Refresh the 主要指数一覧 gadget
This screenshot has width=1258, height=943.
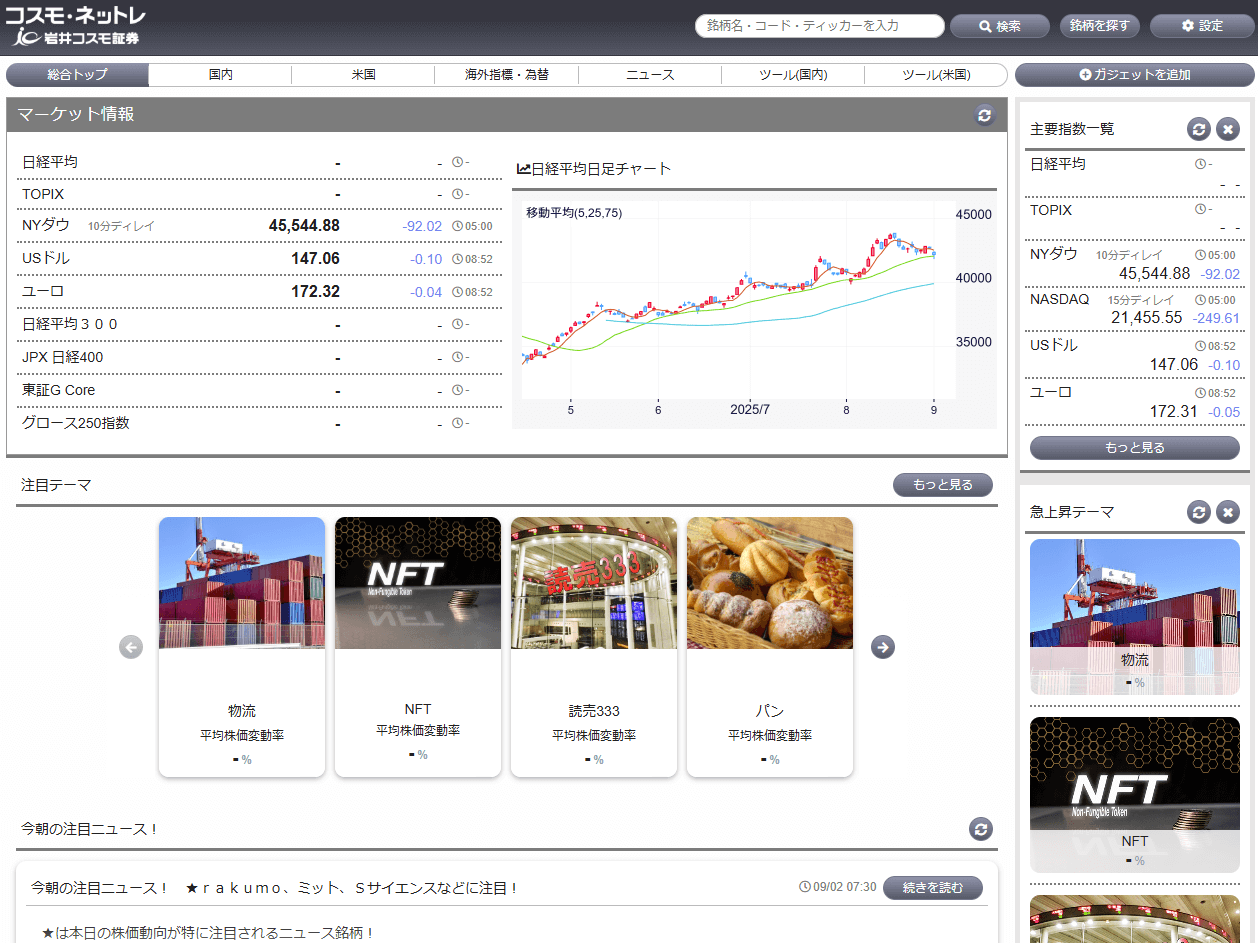(x=1198, y=129)
